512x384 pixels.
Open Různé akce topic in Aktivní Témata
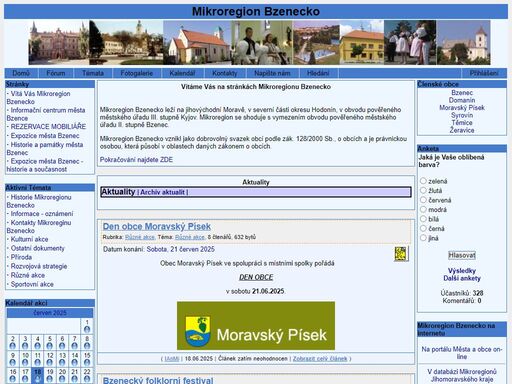pos(28,275)
